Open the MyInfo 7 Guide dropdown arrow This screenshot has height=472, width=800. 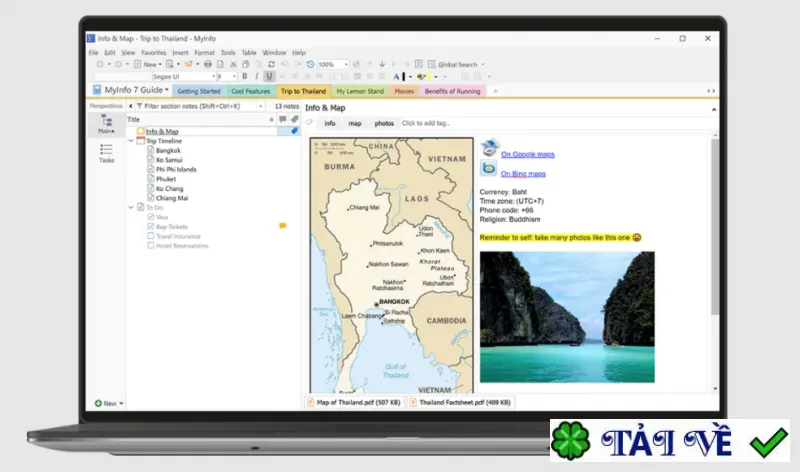pyautogui.click(x=166, y=90)
